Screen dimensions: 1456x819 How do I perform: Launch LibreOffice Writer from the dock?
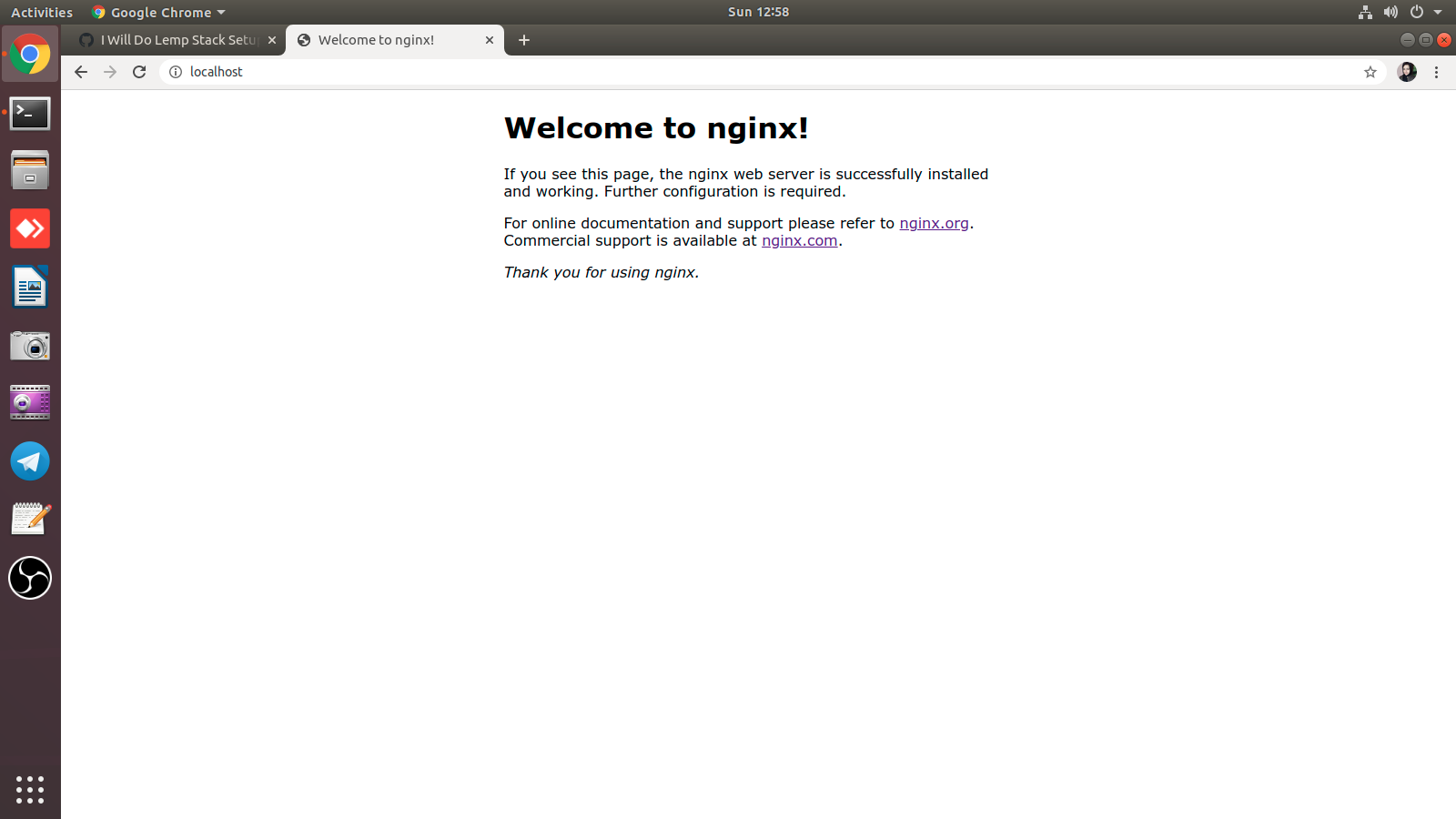[x=30, y=287]
